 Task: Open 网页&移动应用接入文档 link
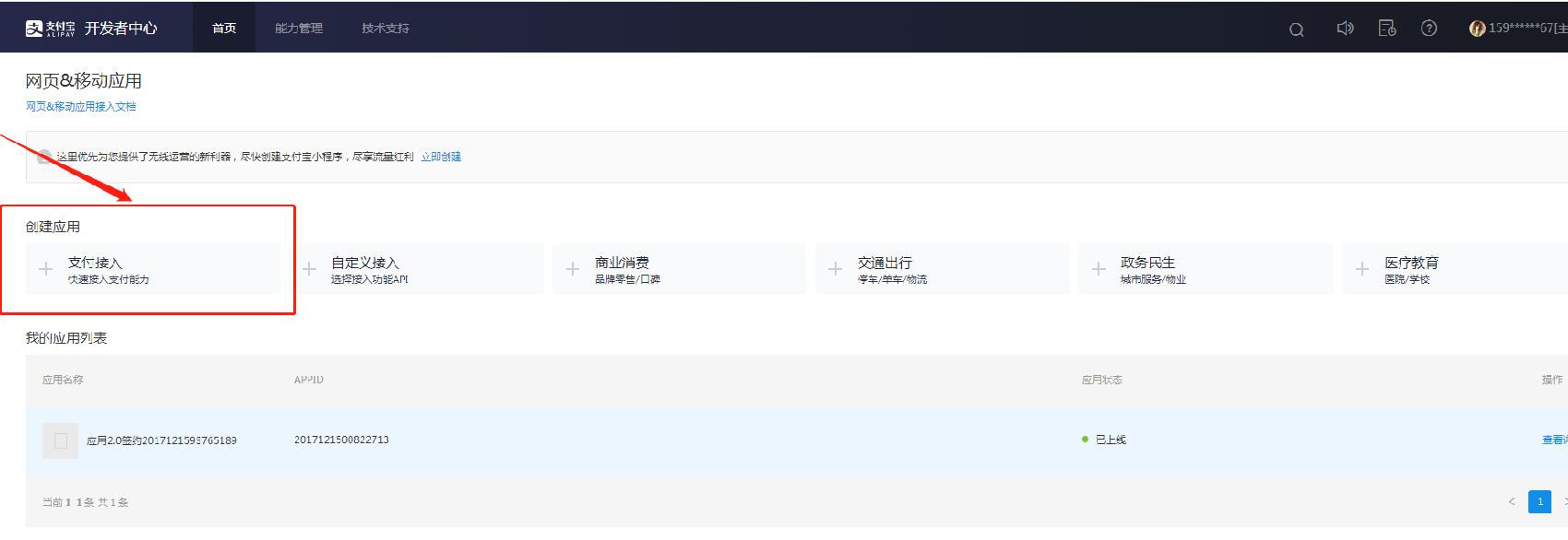pyautogui.click(x=81, y=107)
